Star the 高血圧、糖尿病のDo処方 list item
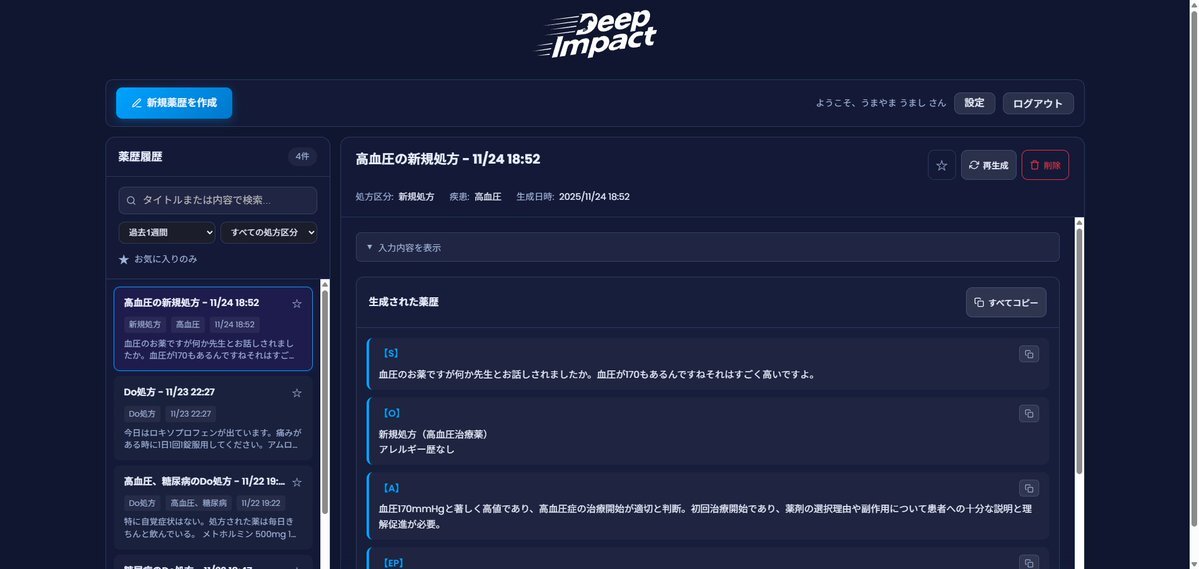This screenshot has width=1199, height=569. [x=297, y=483]
